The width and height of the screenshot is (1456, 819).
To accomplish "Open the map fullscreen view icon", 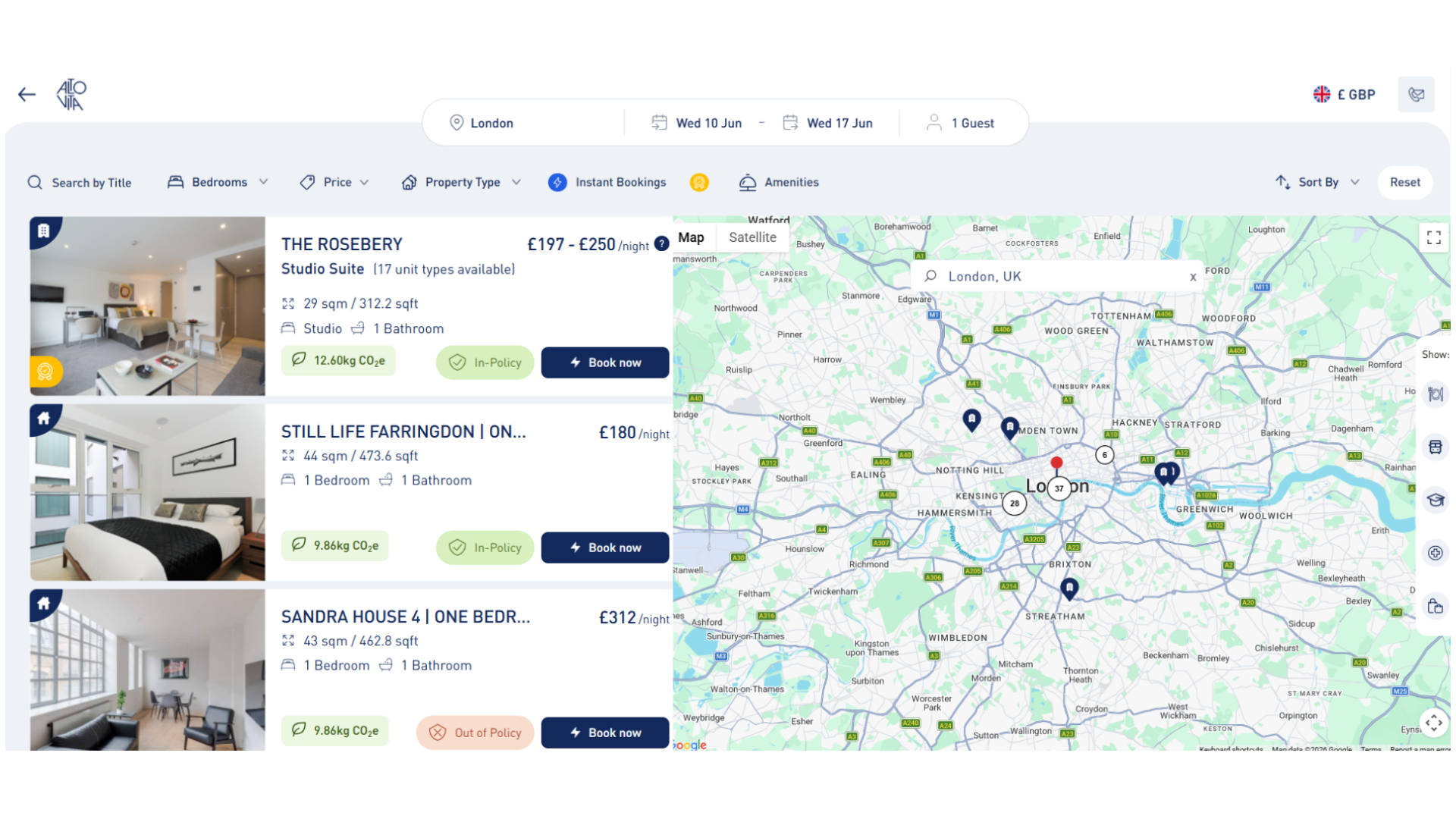I will tap(1433, 238).
